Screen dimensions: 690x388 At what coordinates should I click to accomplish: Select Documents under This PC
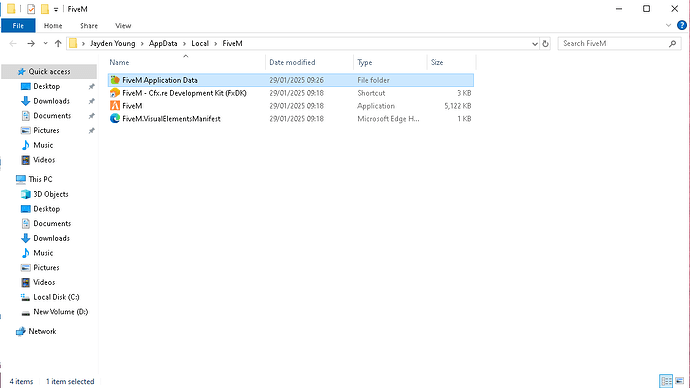tap(52, 223)
